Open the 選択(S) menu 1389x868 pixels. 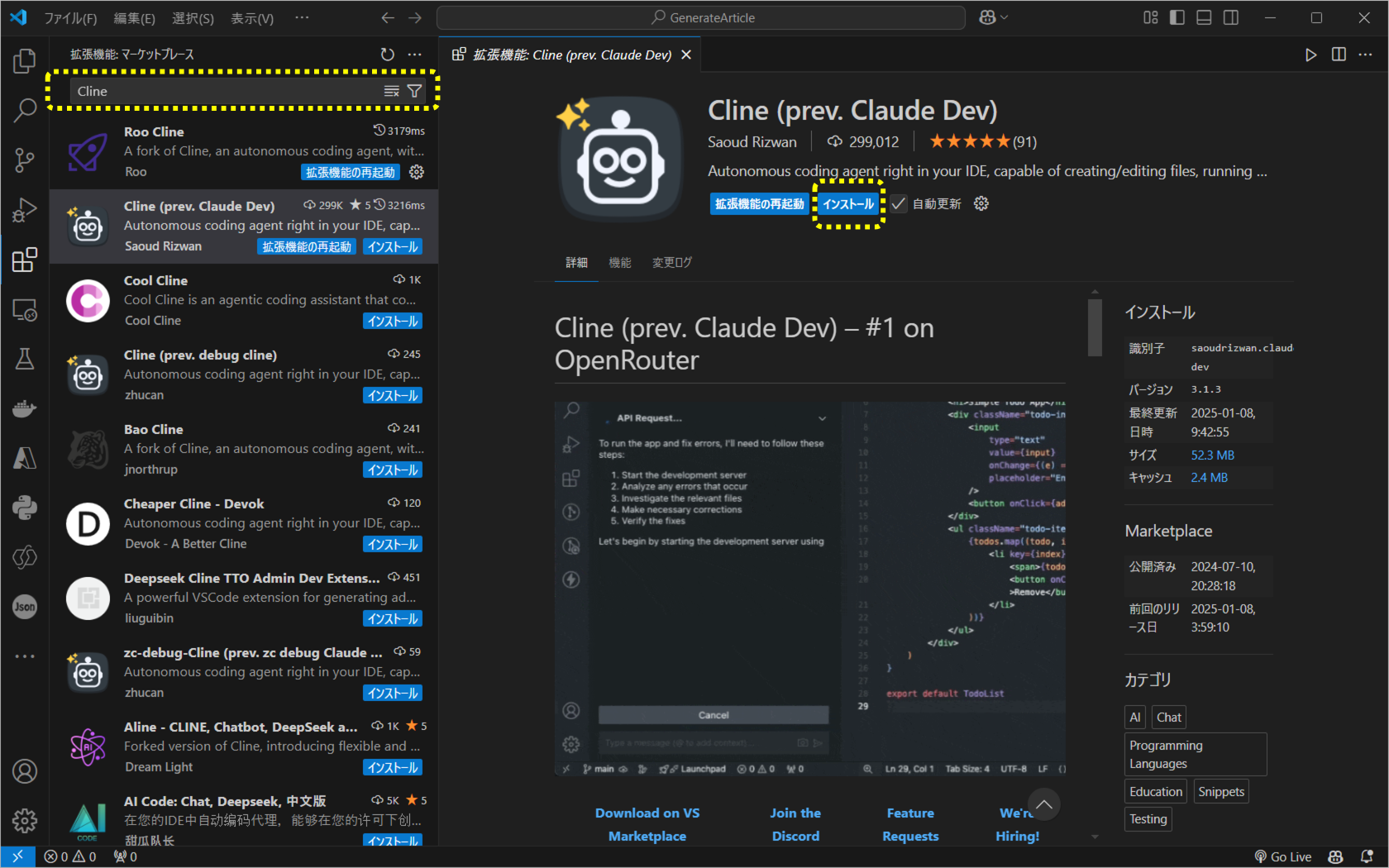coord(193,18)
